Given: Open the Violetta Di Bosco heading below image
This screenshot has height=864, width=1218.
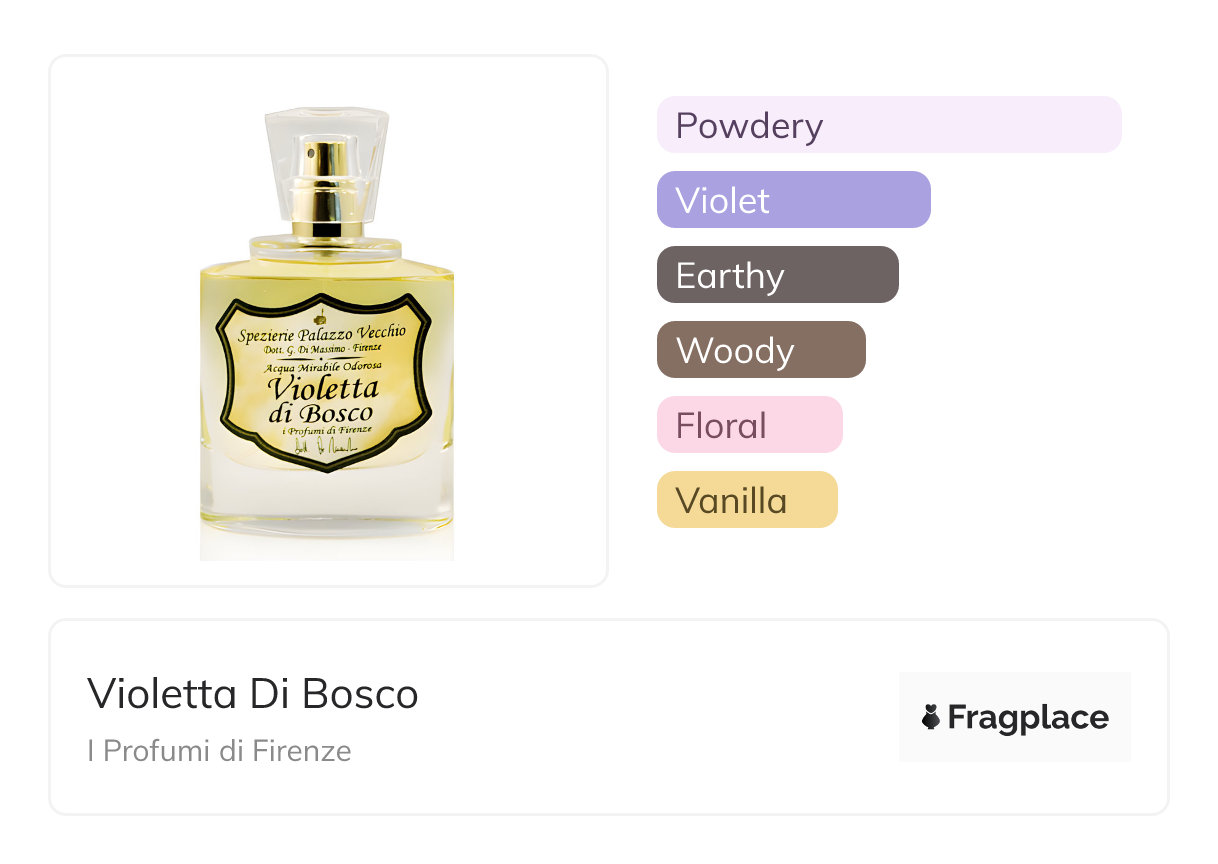Looking at the screenshot, I should tap(252, 694).
